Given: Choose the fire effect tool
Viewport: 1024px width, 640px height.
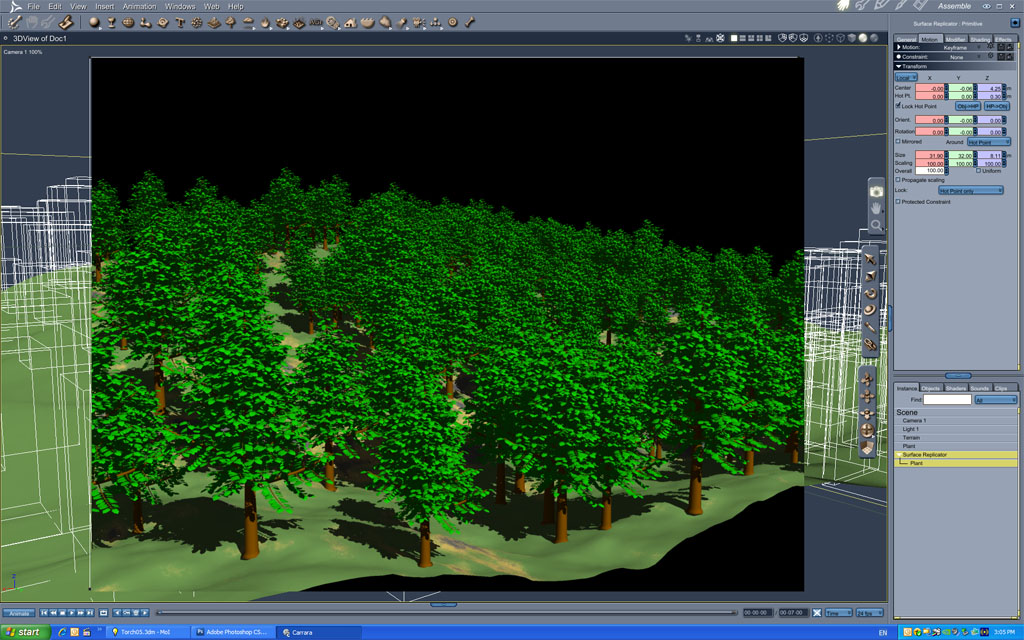Looking at the screenshot, I should [x=265, y=22].
